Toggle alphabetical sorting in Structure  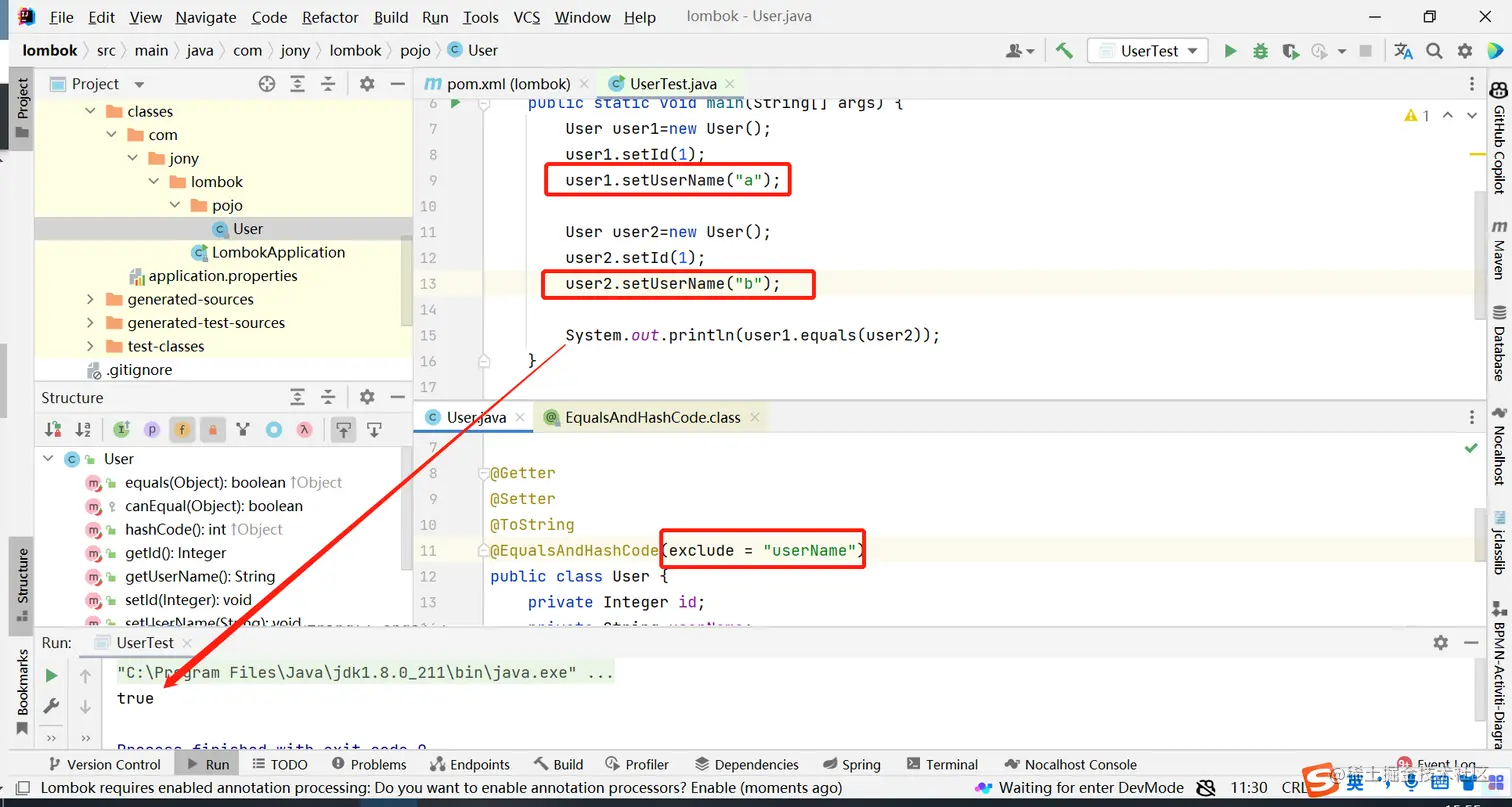tap(83, 430)
